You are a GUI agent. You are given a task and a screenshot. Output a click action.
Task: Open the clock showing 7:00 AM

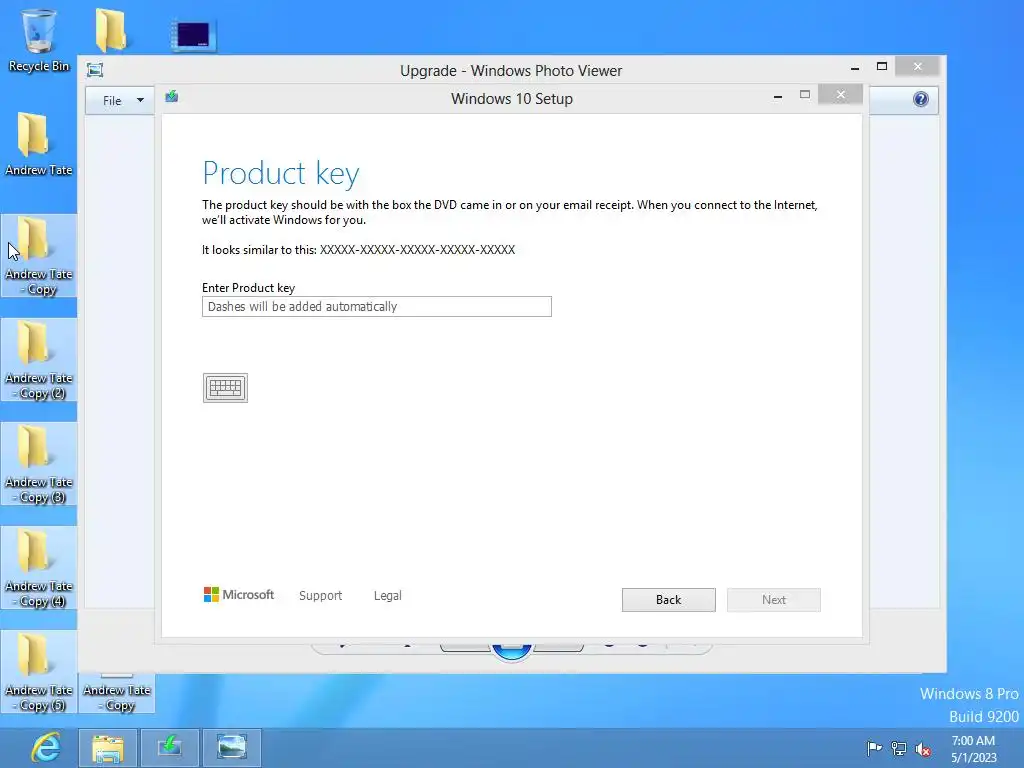[973, 748]
